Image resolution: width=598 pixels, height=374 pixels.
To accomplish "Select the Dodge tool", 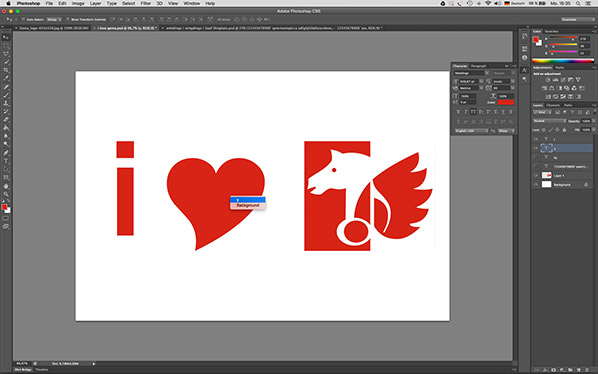I will [x=6, y=144].
